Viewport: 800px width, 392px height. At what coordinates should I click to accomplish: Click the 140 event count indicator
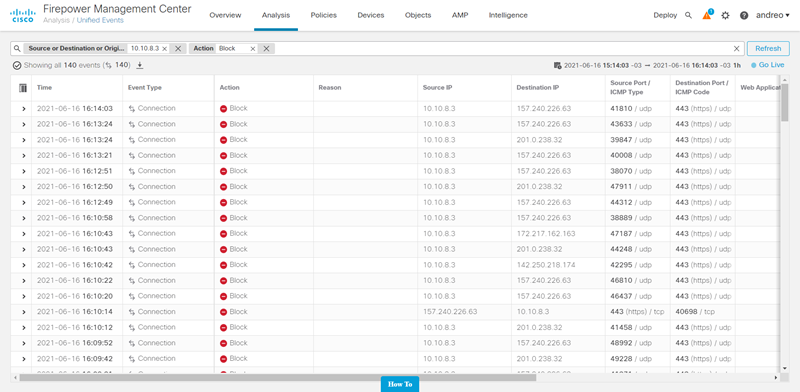(x=117, y=65)
